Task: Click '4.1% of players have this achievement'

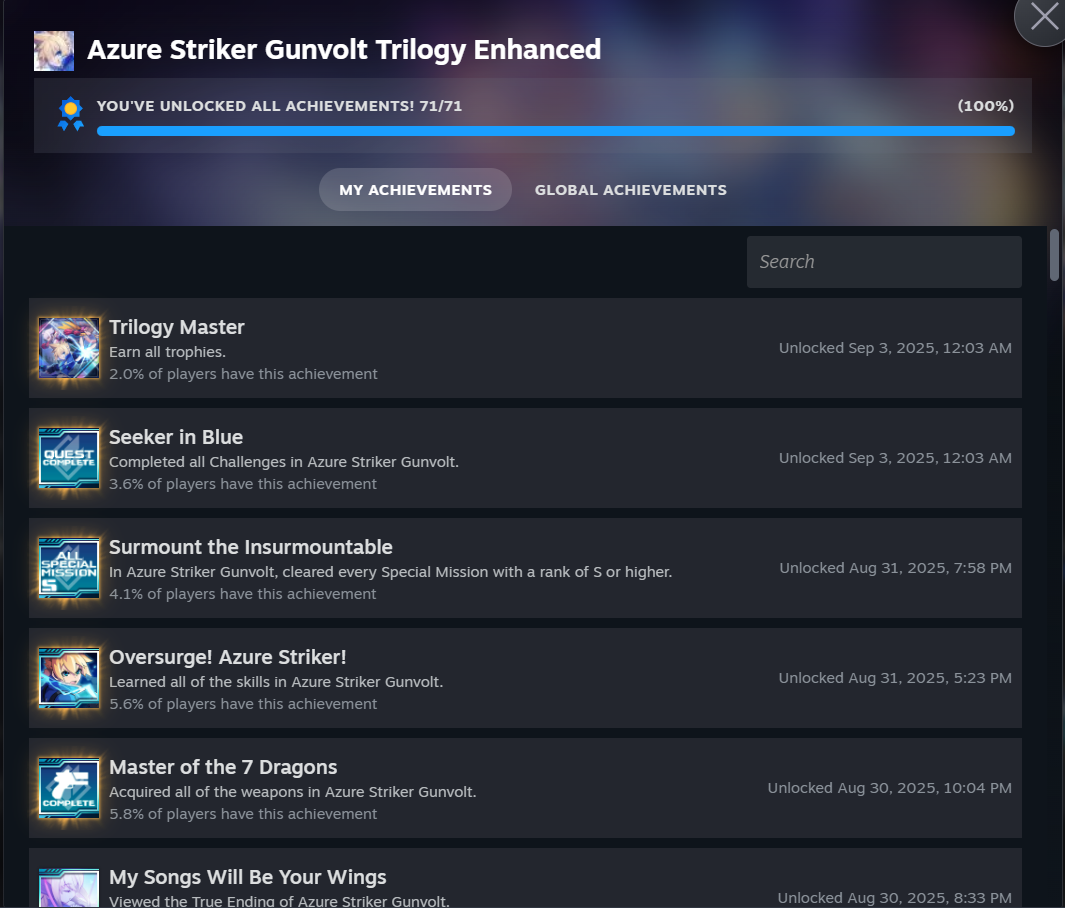Action: tap(243, 594)
